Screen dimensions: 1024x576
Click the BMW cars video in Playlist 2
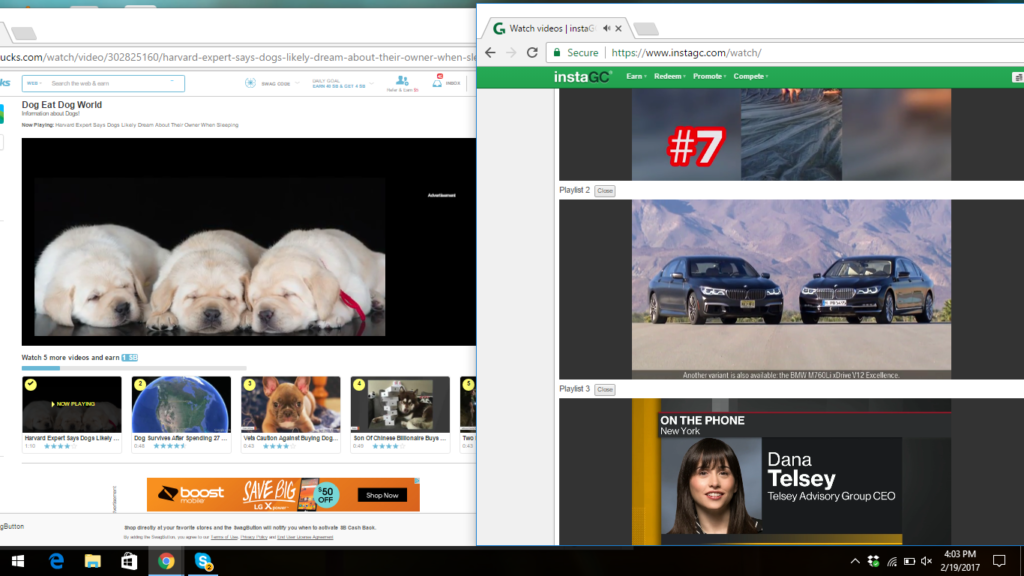coord(791,289)
